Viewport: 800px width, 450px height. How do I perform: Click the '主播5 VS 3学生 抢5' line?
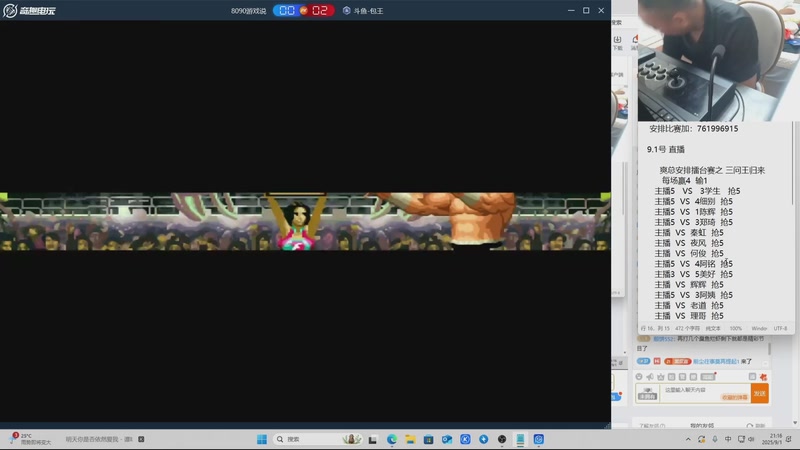(697, 191)
